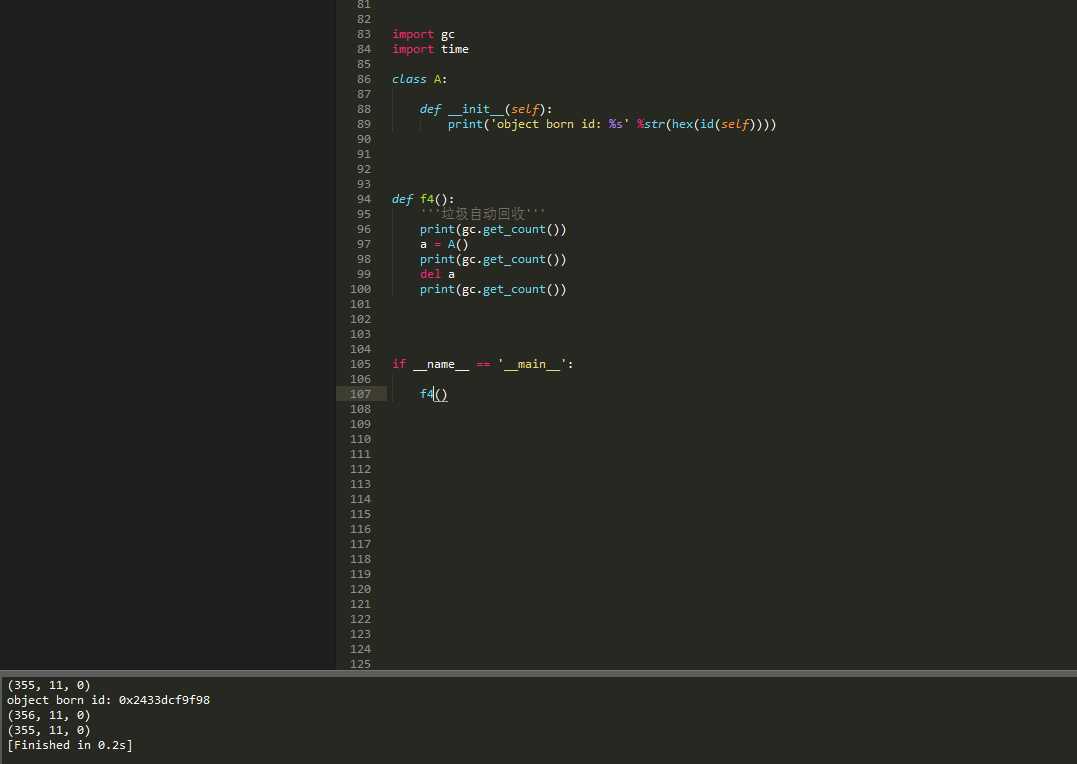The width and height of the screenshot is (1077, 764).
Task: Click the 'del a' statement
Action: (437, 274)
